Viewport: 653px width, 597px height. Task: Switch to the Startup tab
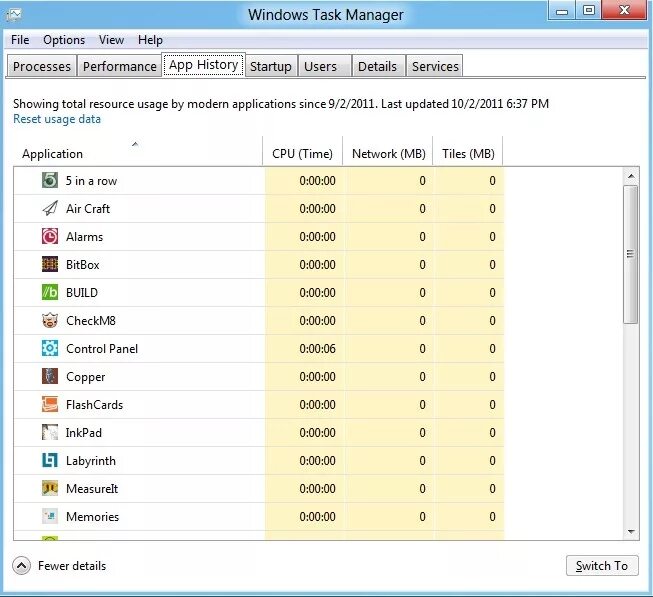271,66
